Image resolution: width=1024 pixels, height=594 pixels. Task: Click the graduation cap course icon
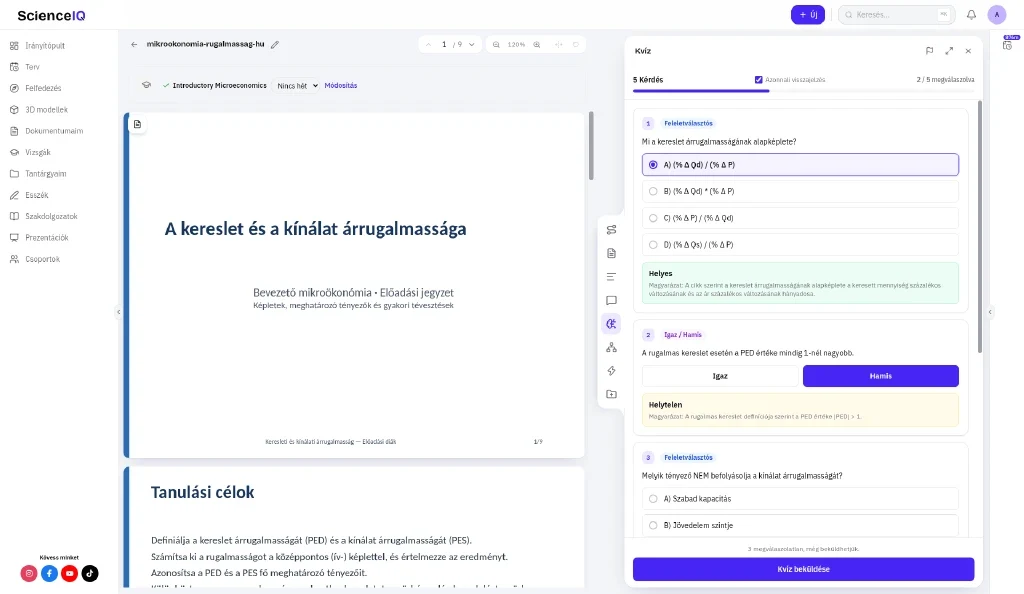pyautogui.click(x=146, y=85)
